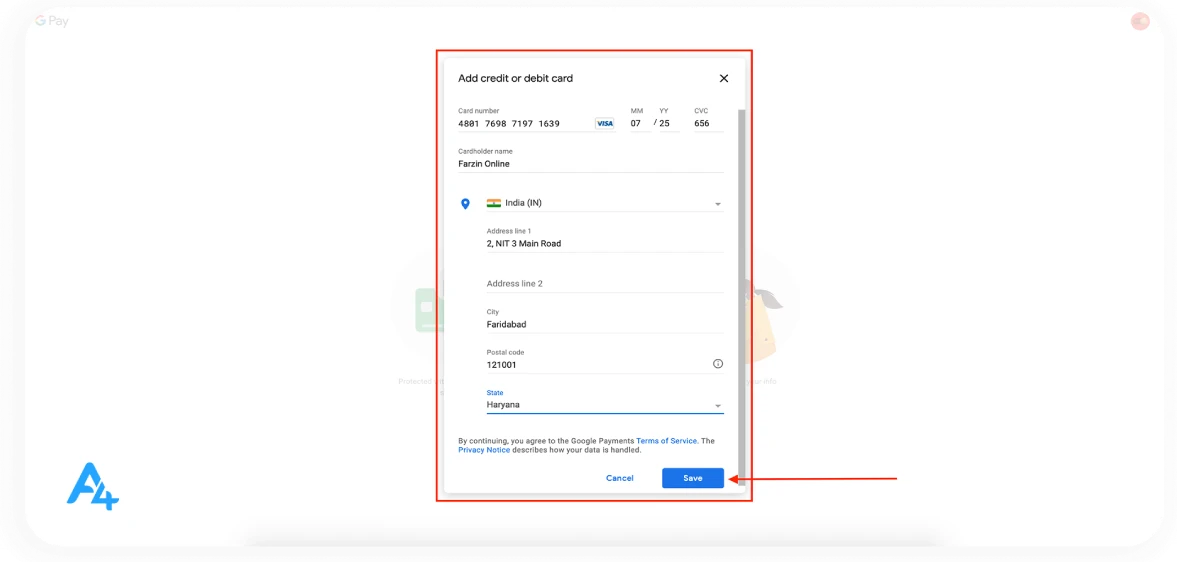
Task: Click the dialog title Add credit or debit card
Action: (x=516, y=78)
